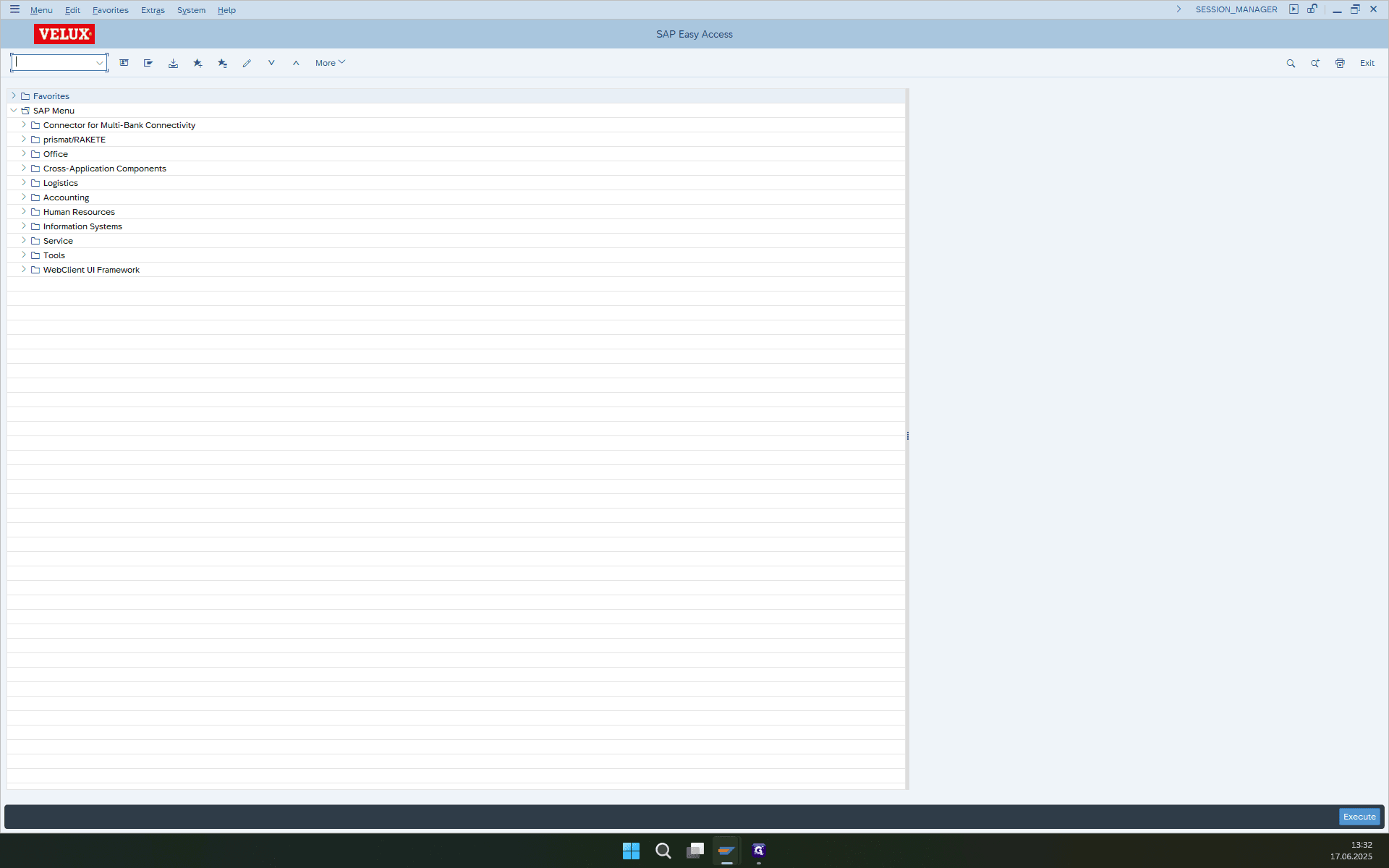1389x868 pixels.
Task: Open the Help menu
Action: click(x=226, y=10)
